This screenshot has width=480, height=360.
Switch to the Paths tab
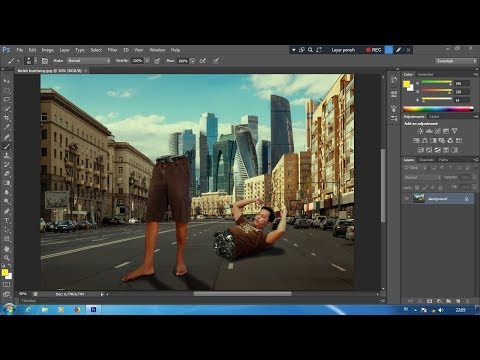coord(443,160)
